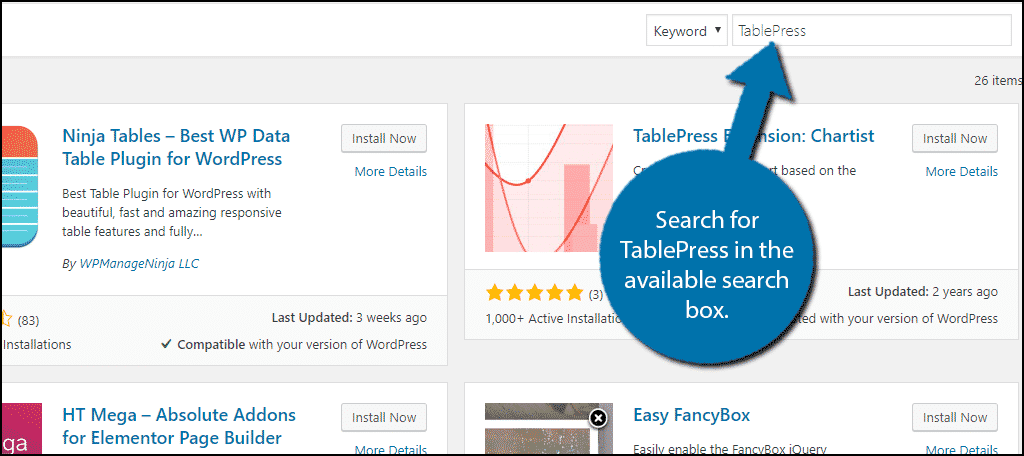The width and height of the screenshot is (1024, 456).
Task: Install HT Mega Absolute Addons now
Action: coord(384,417)
